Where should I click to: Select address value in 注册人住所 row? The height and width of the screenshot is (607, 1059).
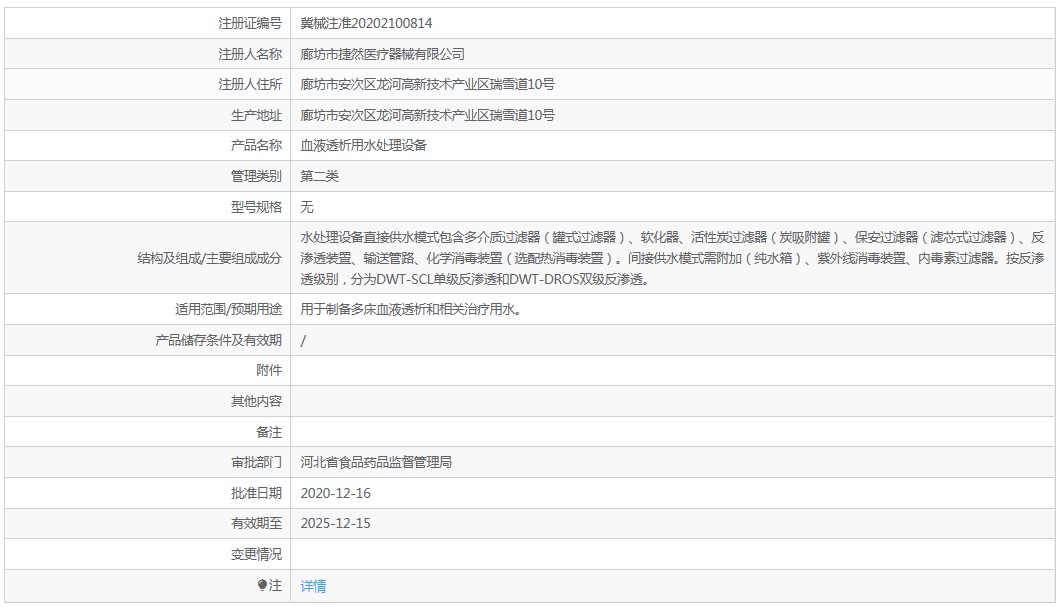(428, 84)
